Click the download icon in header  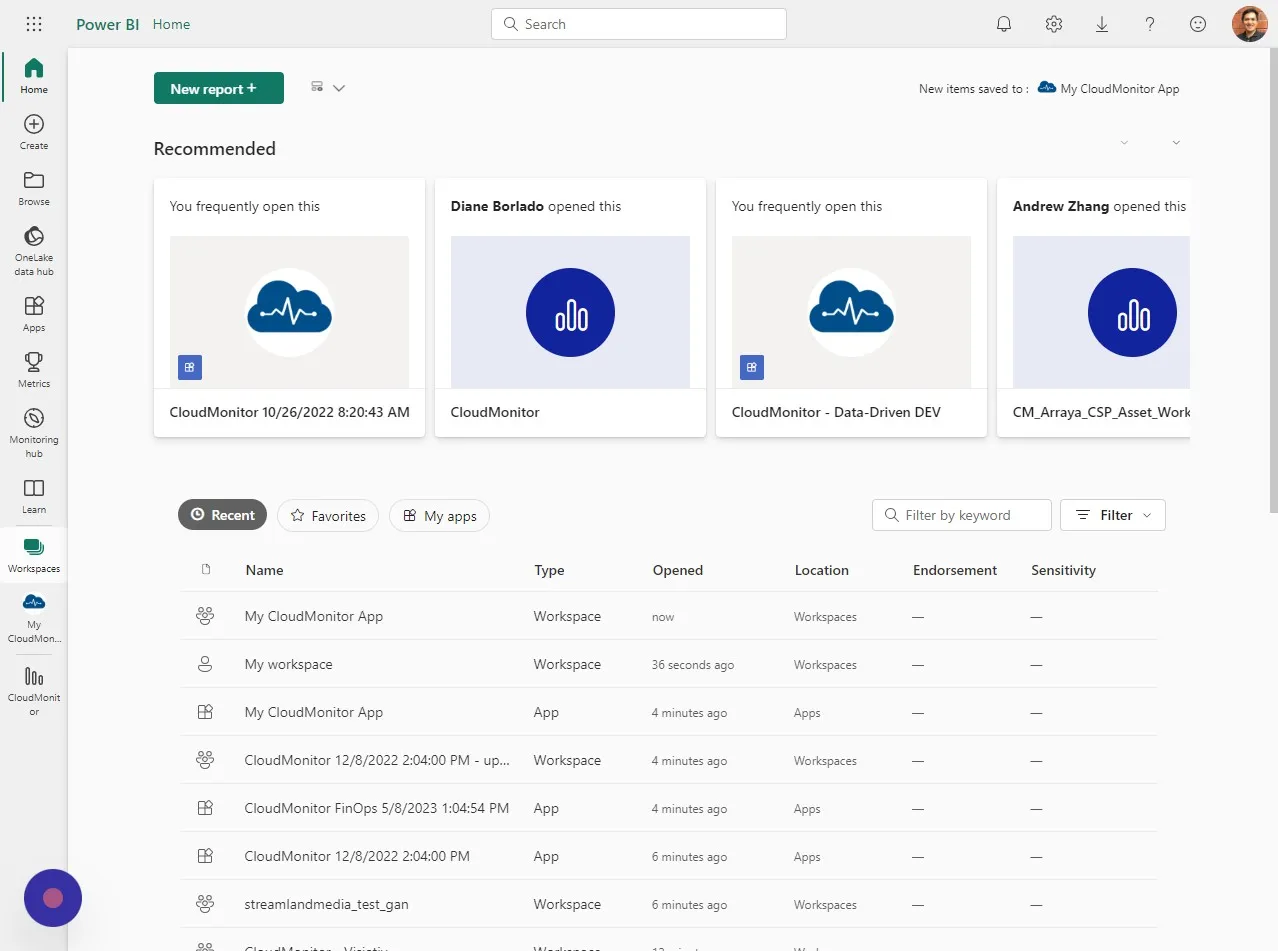pos(1102,24)
